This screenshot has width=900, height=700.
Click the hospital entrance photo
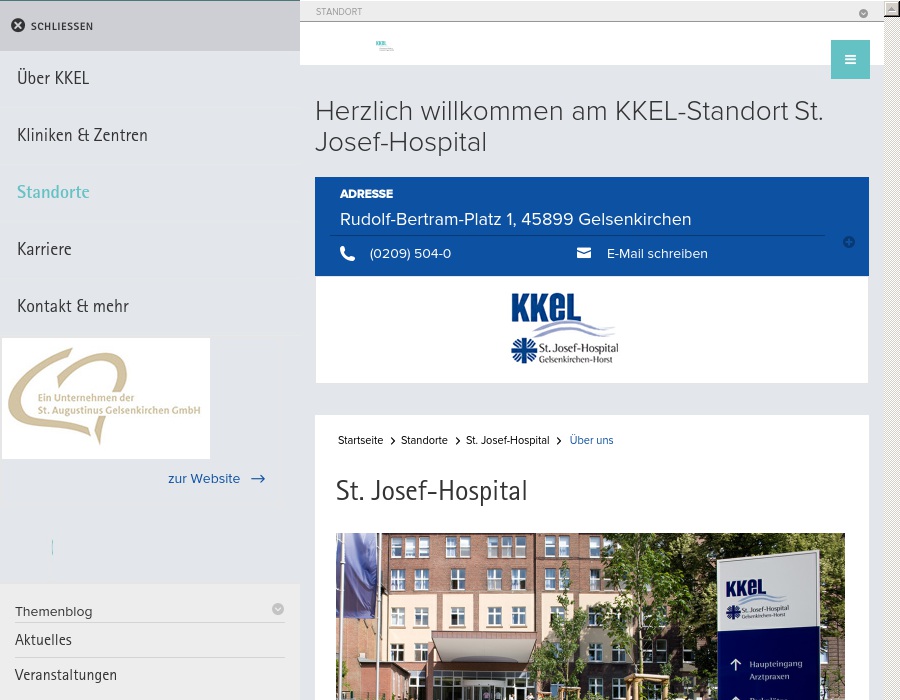tap(590, 616)
